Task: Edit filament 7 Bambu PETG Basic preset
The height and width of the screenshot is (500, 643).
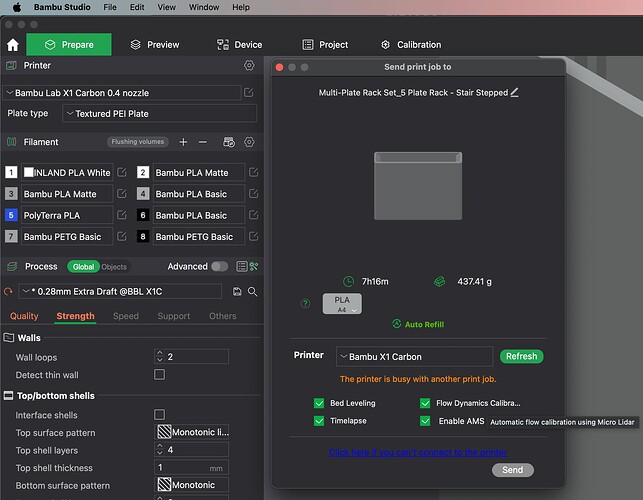Action: pyautogui.click(x=122, y=236)
